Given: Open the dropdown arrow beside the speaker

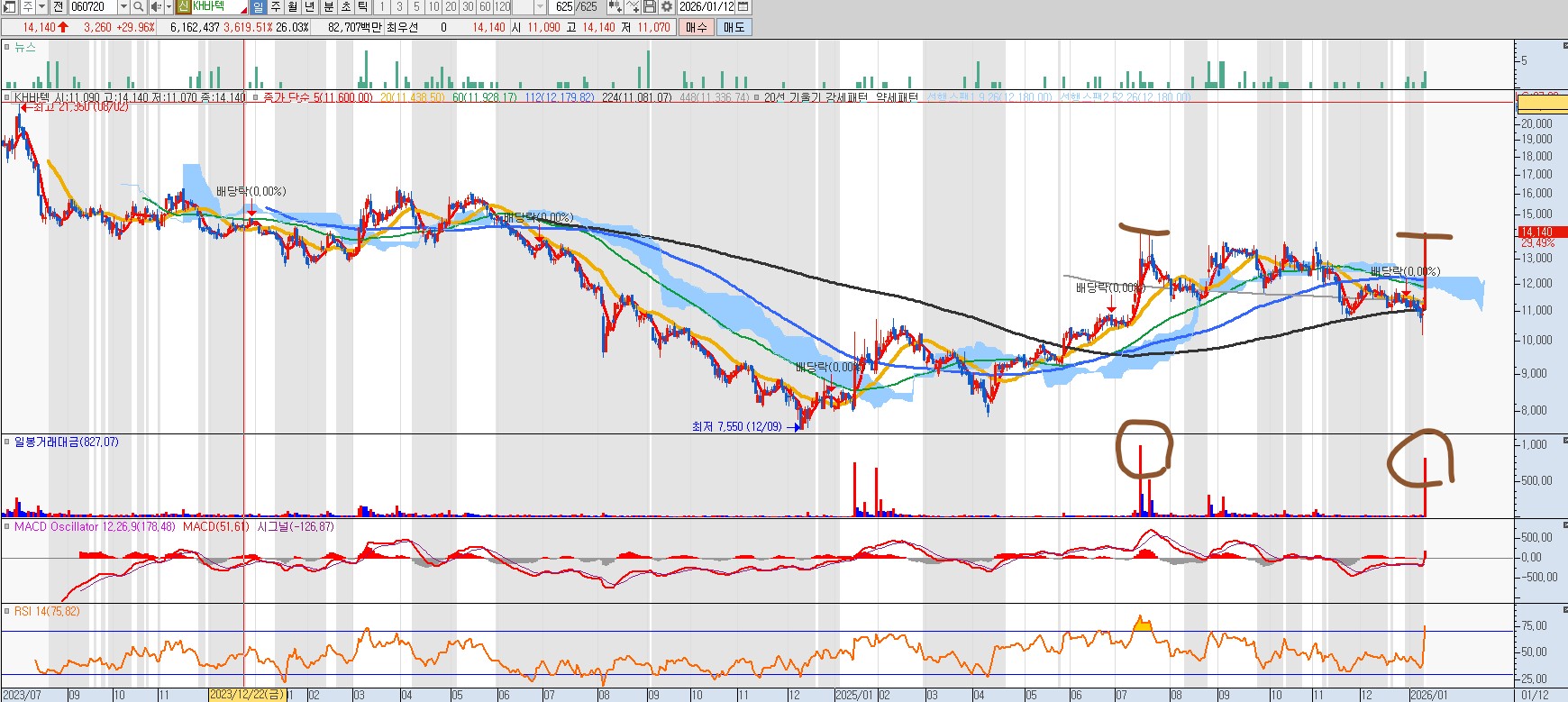Looking at the screenshot, I should click(169, 6).
